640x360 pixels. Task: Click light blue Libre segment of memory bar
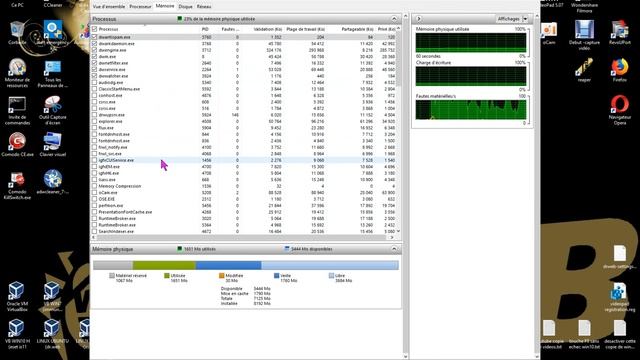tap(330, 265)
